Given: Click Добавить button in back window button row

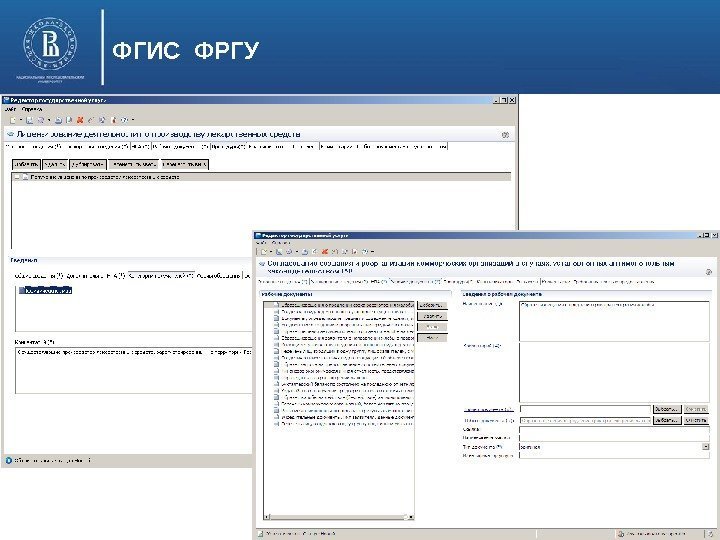Looking at the screenshot, I should coord(26,164).
